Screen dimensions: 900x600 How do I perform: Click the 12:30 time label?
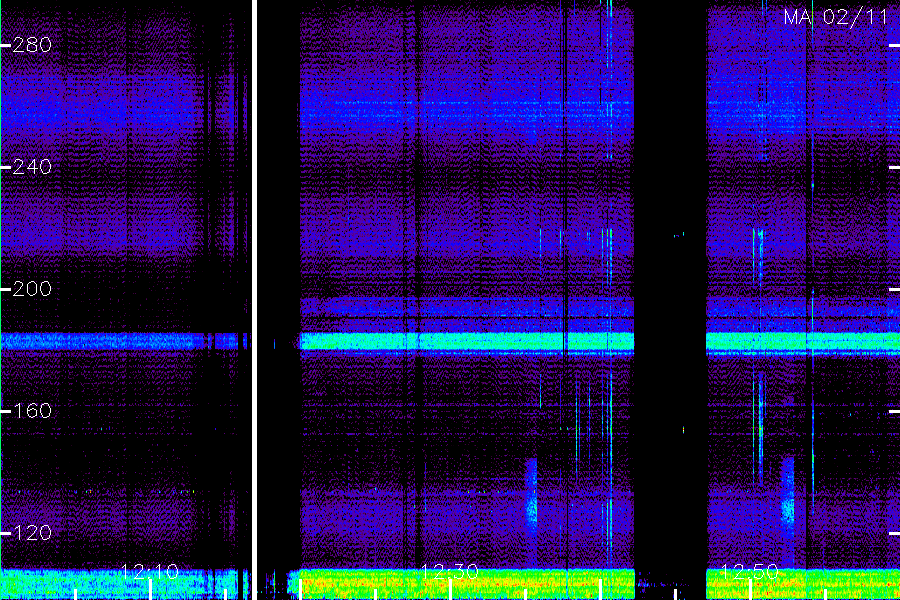click(449, 571)
